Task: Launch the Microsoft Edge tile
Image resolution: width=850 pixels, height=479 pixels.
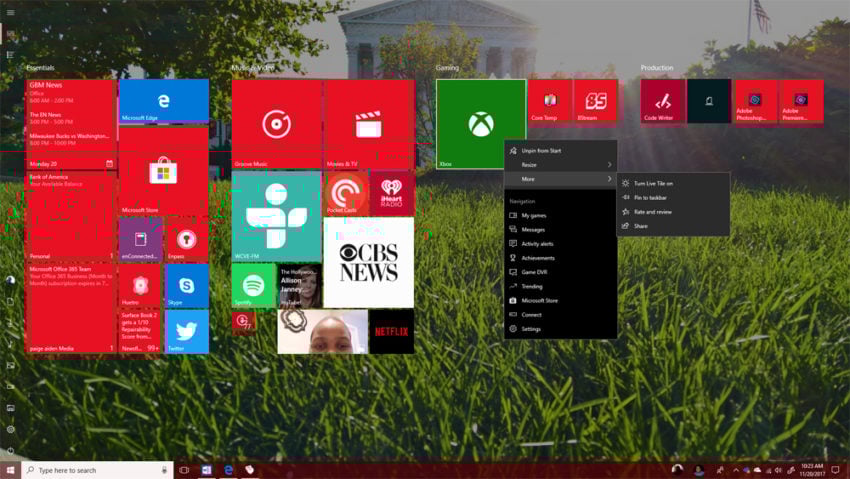Action: coord(164,101)
